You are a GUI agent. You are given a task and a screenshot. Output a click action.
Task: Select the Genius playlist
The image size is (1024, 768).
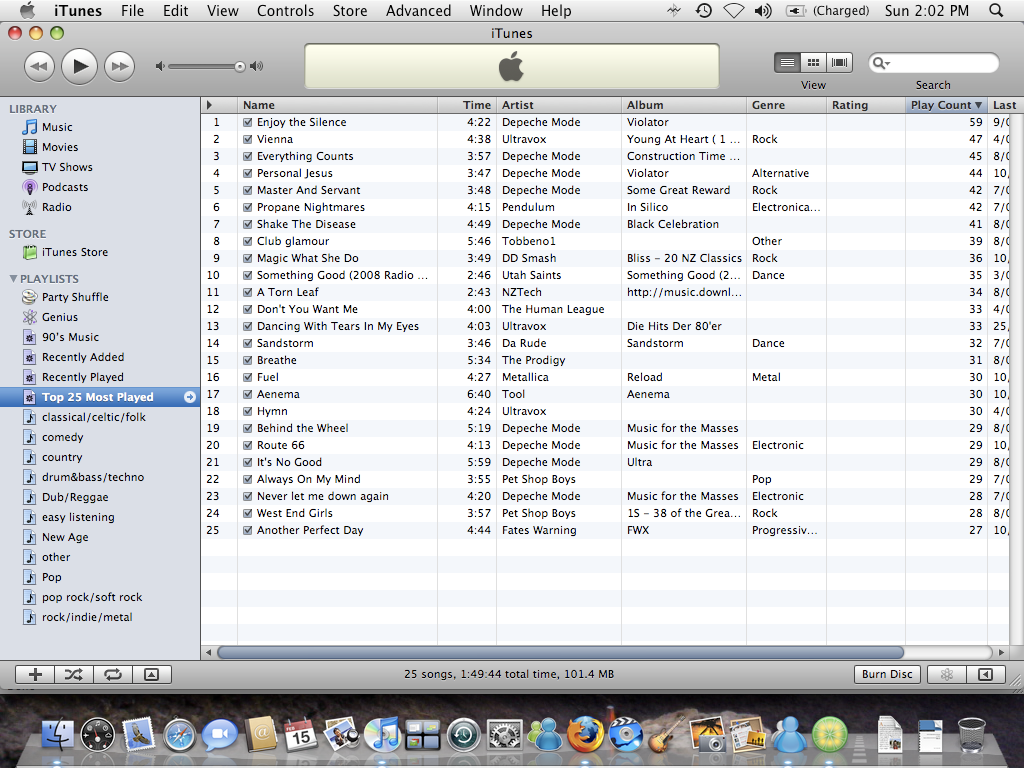point(100,317)
